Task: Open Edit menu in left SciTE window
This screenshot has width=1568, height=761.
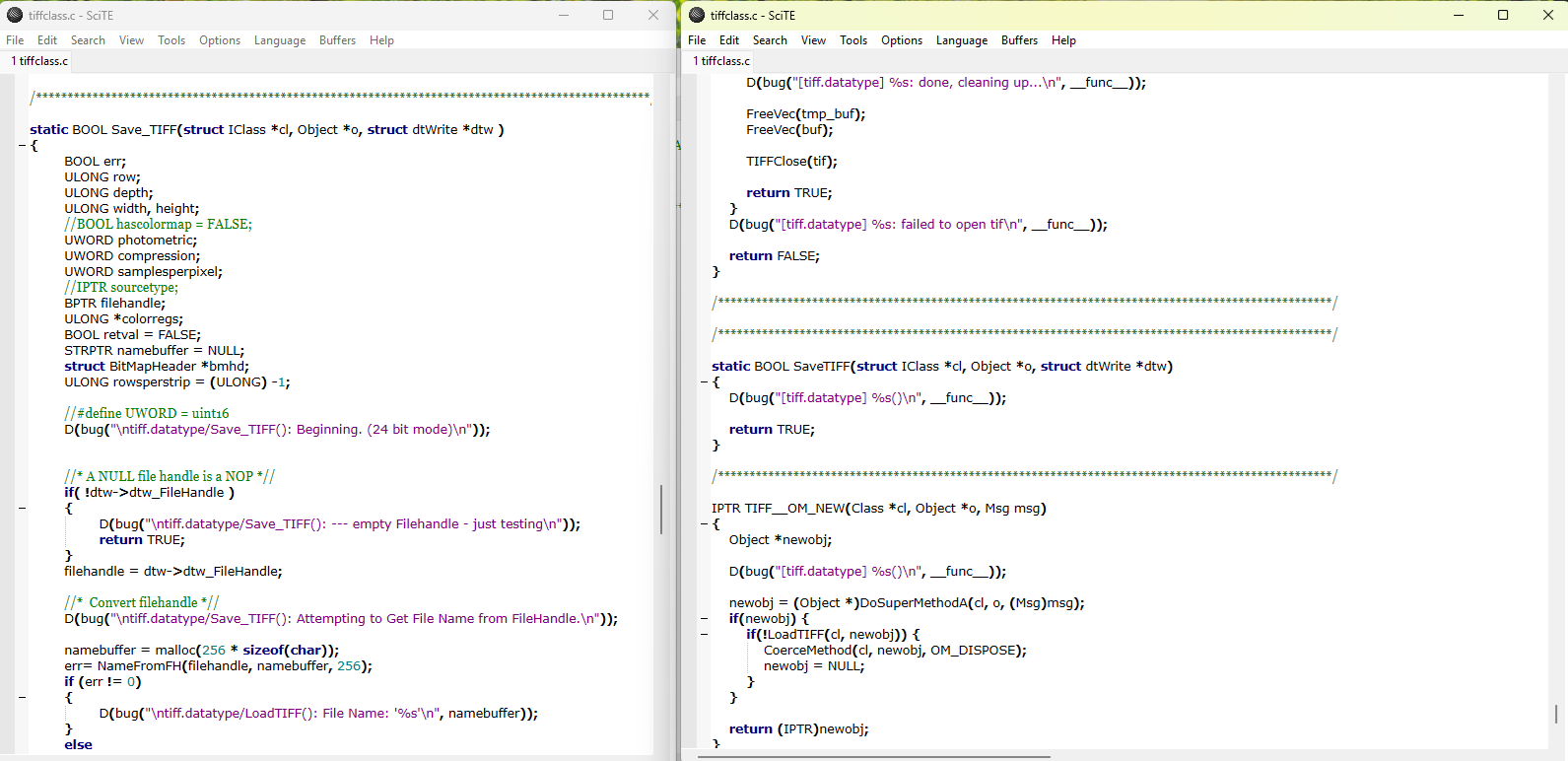Action: [47, 40]
